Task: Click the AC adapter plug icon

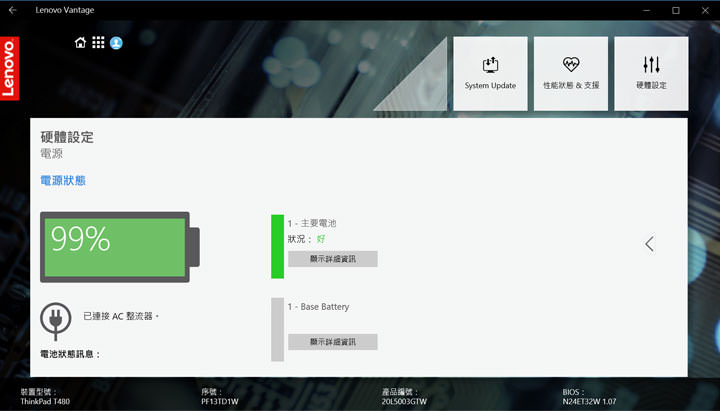Action: (x=55, y=318)
